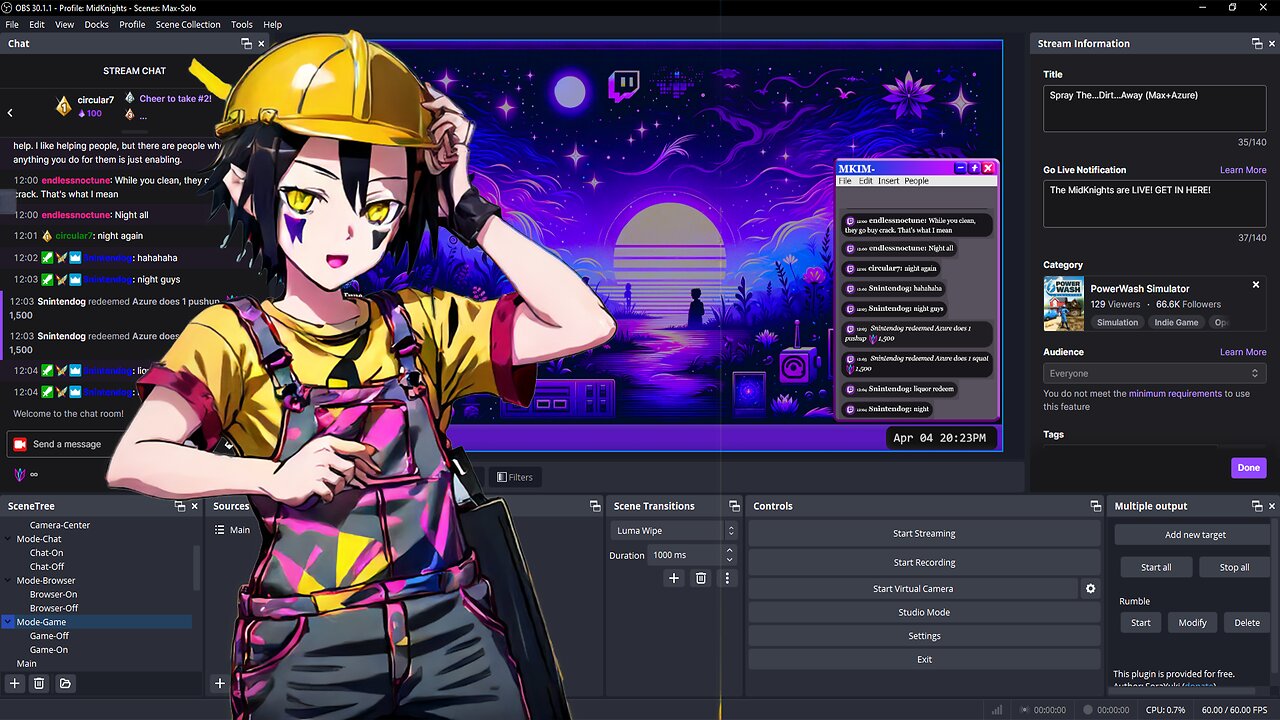Float the Chat dock
This screenshot has height=720, width=1280.
point(246,44)
